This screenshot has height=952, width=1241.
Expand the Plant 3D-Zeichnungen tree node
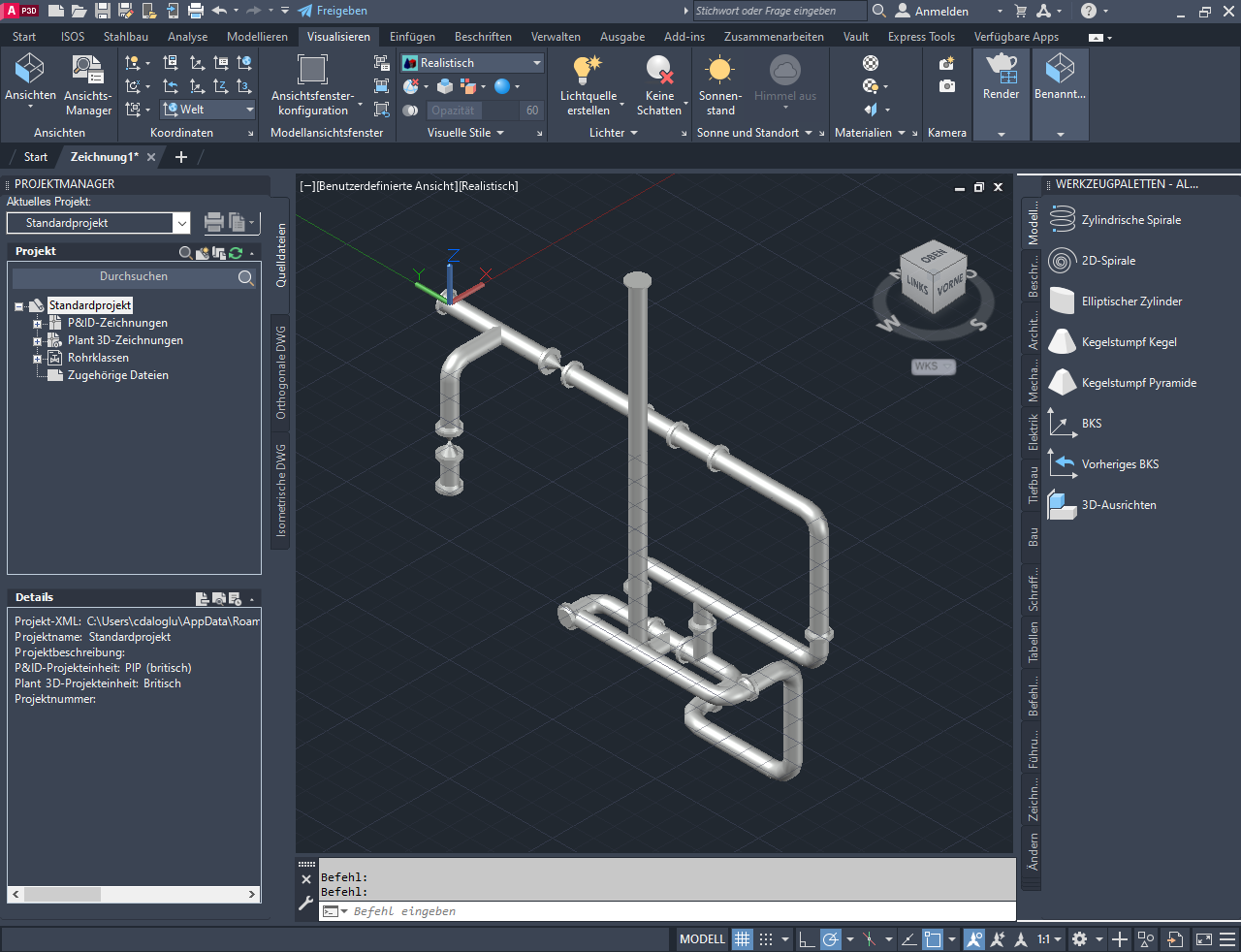point(38,341)
